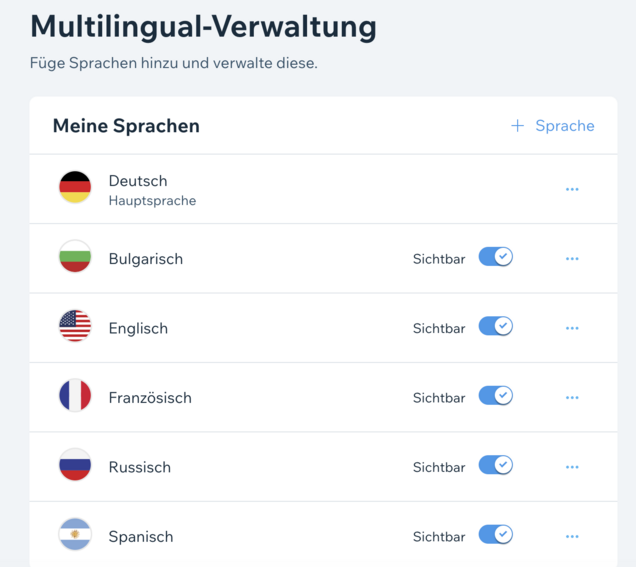636x567 pixels.
Task: Toggle Bulgarisch visibility switch
Action: [496, 257]
